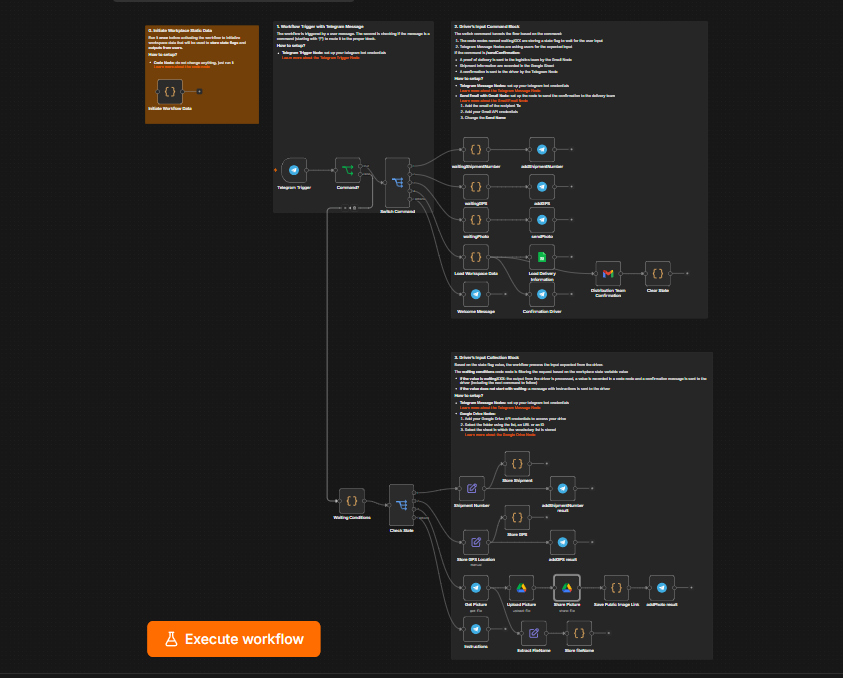Select the Telegram Trigger node
Screen dimensions: 843x678
pyautogui.click(x=294, y=170)
